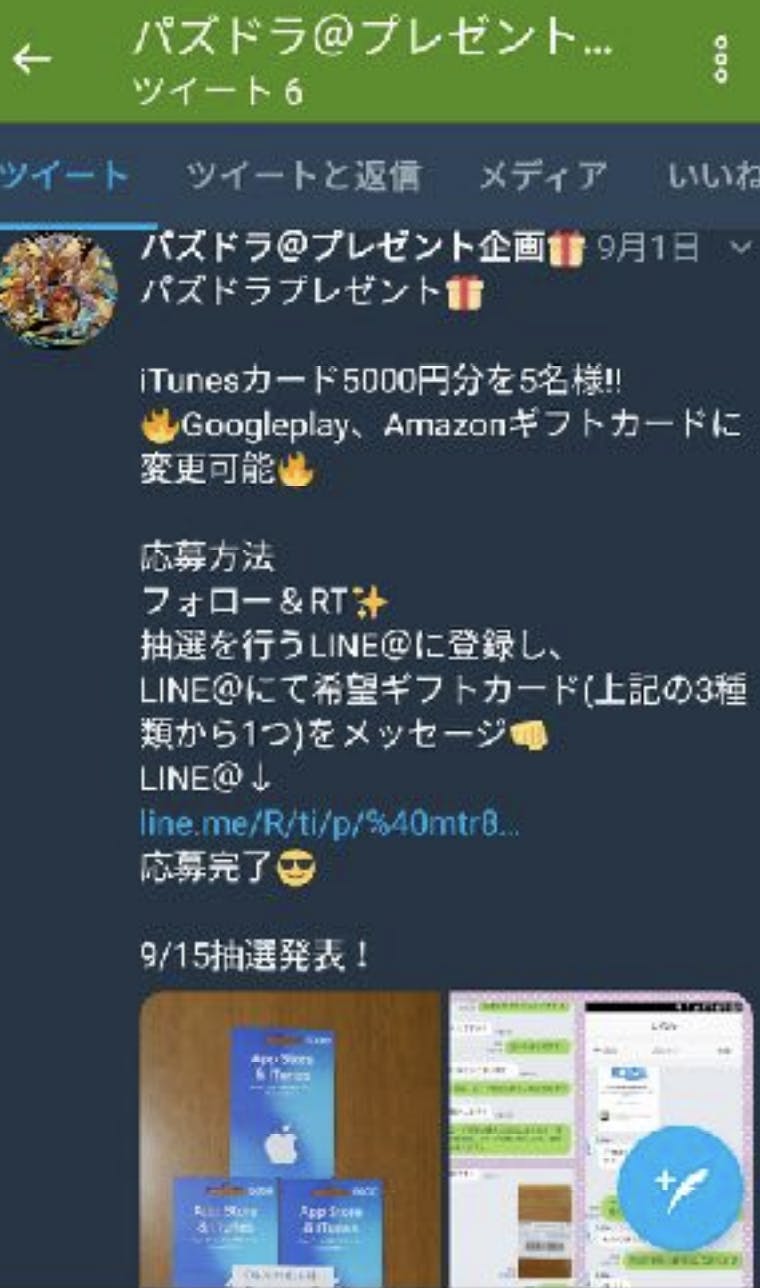This screenshot has width=760, height=1288.
Task: Switch to the ツイートと返信 tab
Action: [303, 176]
